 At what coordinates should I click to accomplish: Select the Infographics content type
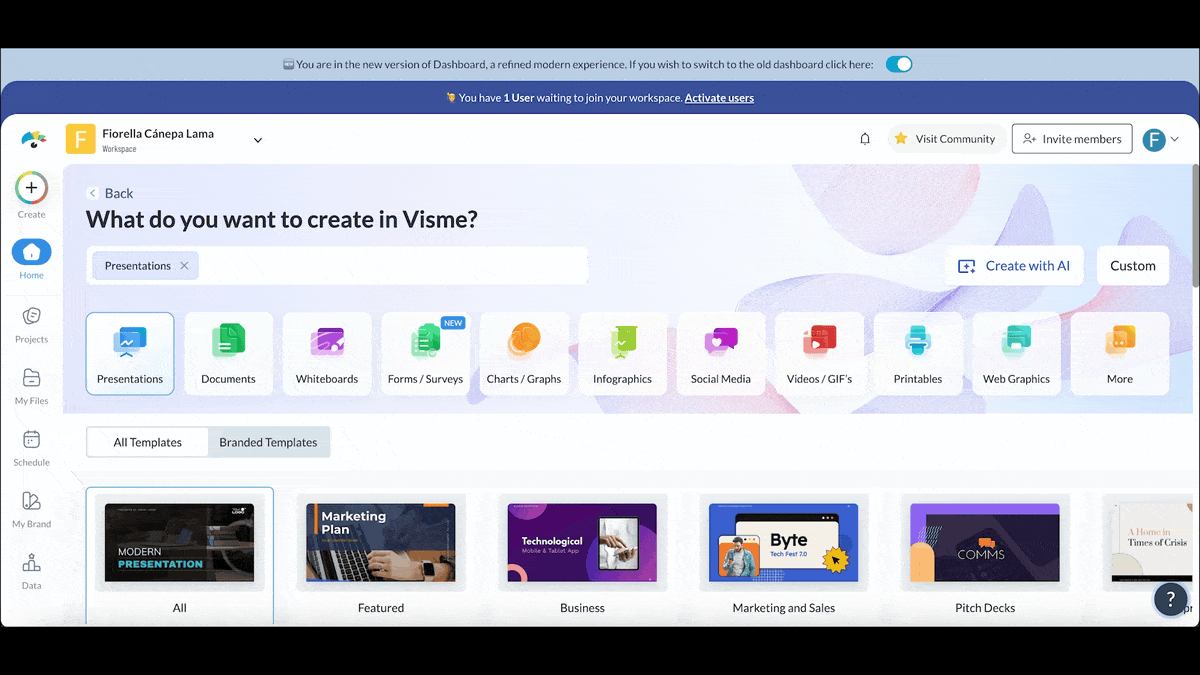[x=622, y=352]
